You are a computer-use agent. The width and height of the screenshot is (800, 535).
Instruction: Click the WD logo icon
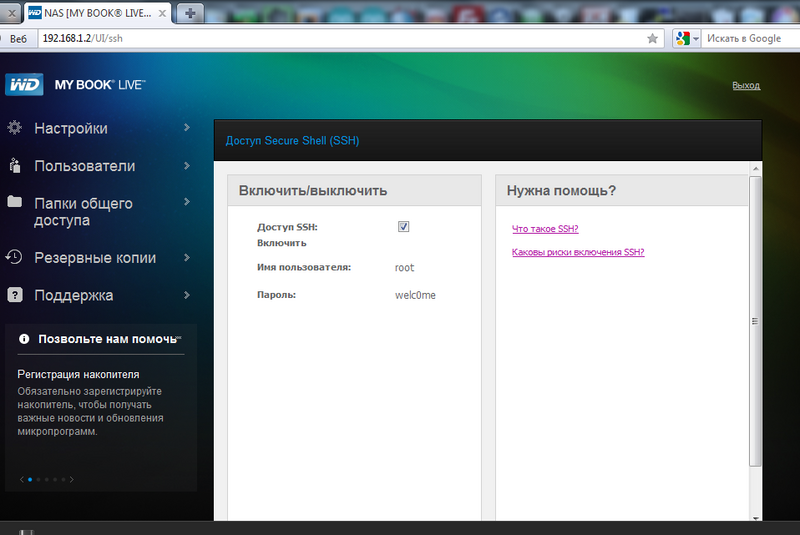point(24,85)
